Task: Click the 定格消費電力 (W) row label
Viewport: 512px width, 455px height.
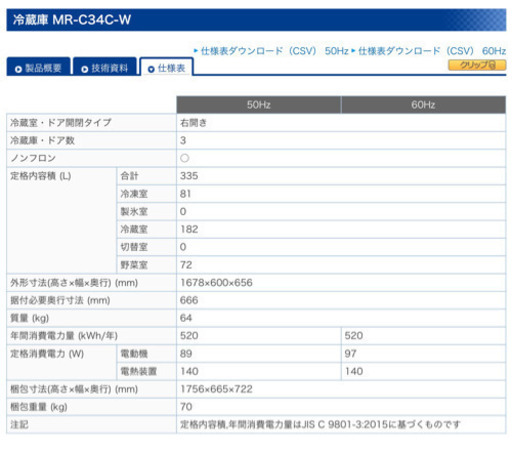Action: [x=47, y=354]
